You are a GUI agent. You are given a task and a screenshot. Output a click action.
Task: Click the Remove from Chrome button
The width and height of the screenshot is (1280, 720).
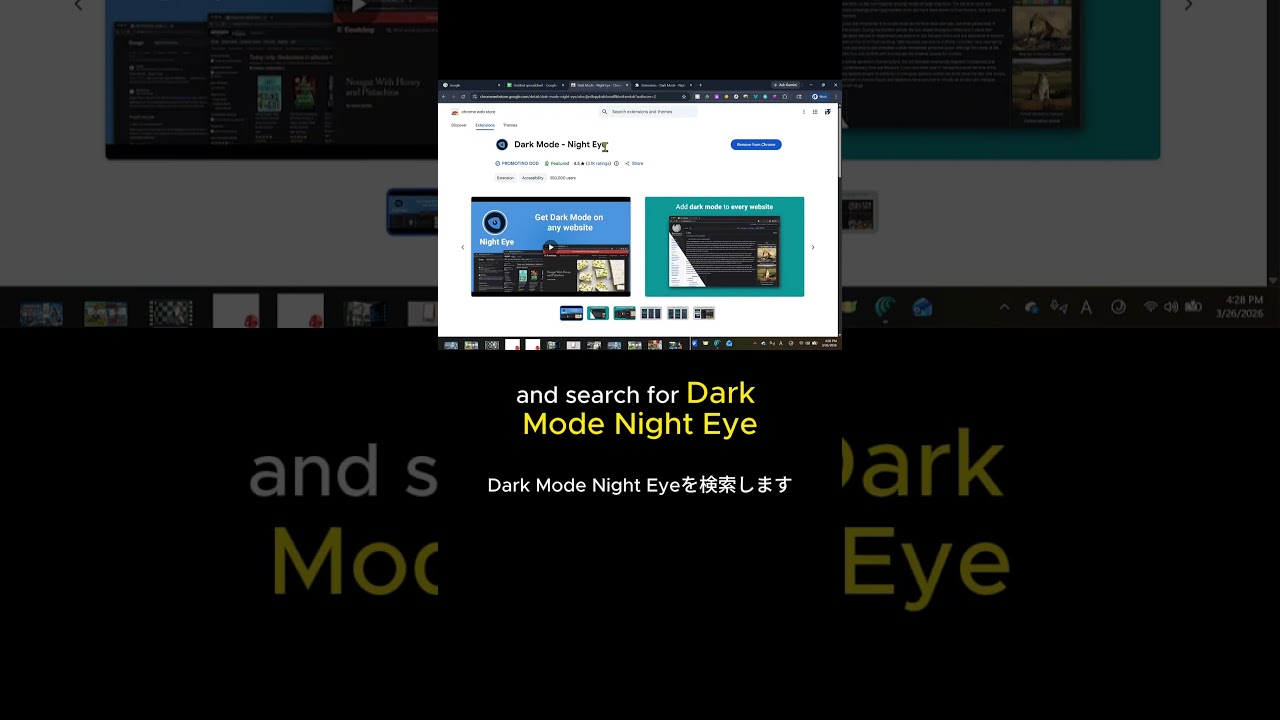point(756,145)
